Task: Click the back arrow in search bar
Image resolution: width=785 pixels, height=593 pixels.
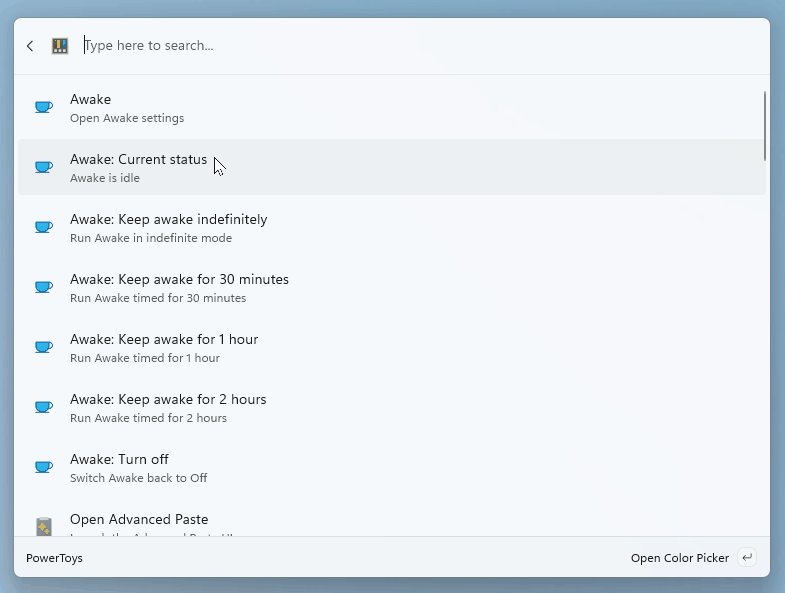Action: click(30, 46)
